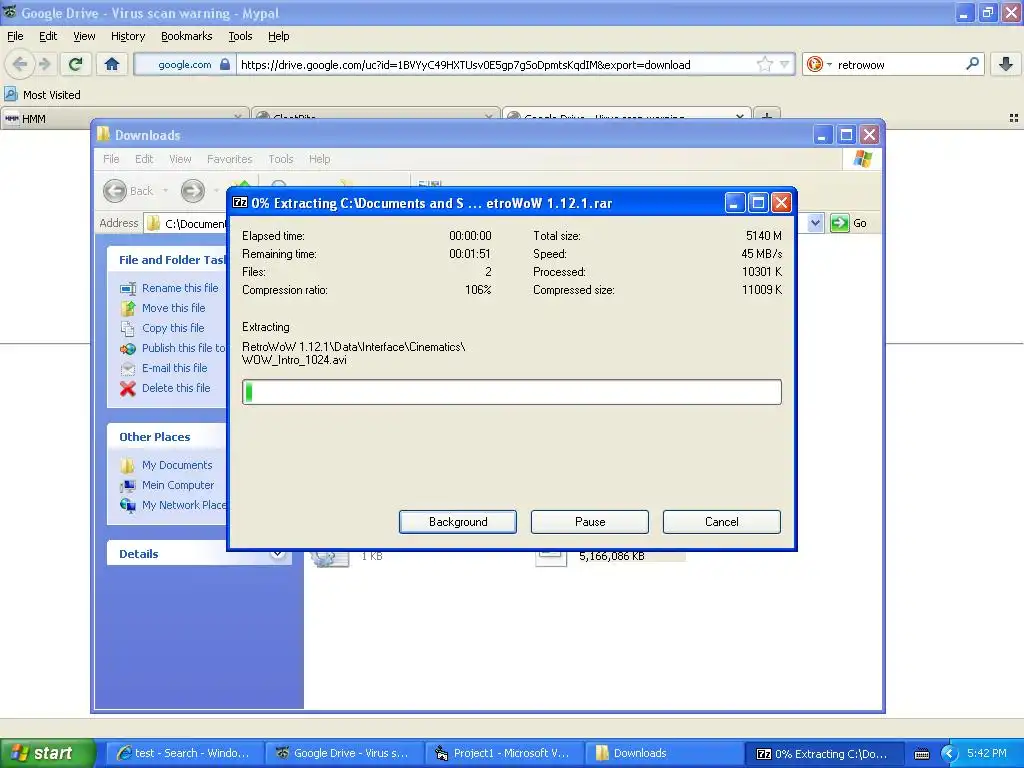
Task: Click the keyboard tray icon
Action: tap(922, 754)
